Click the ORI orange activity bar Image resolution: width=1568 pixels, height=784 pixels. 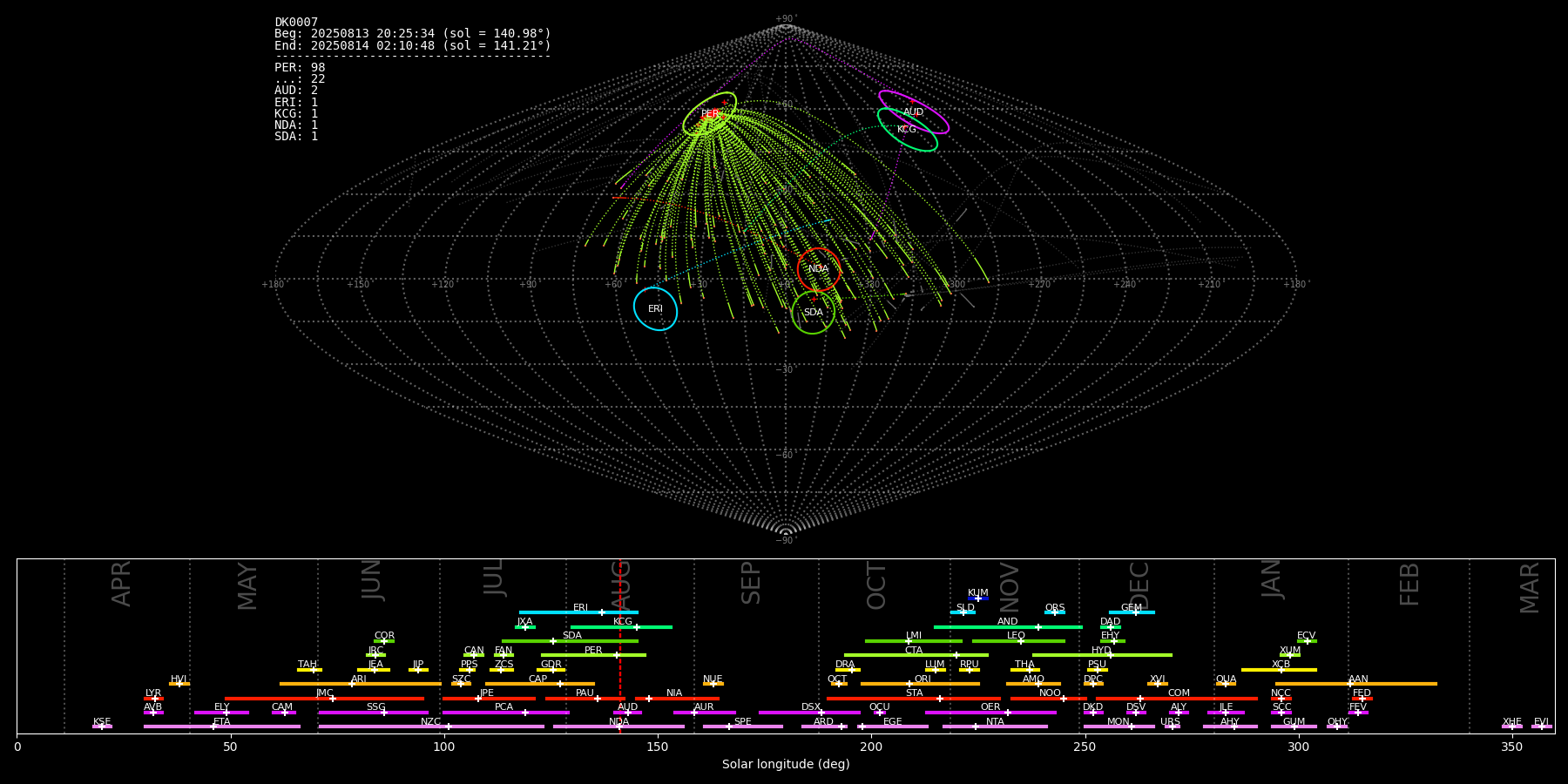920,684
